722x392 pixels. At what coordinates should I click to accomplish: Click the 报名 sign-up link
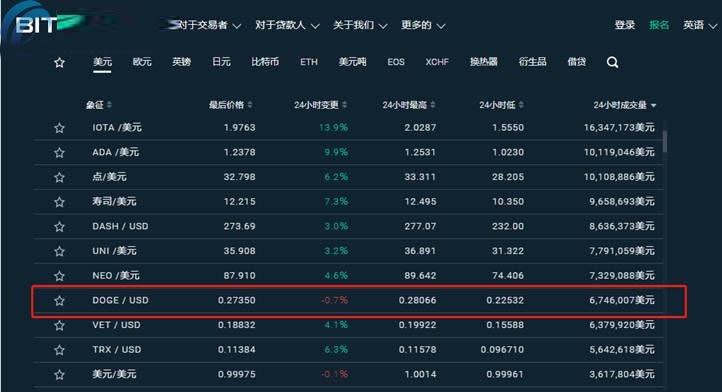(x=659, y=25)
